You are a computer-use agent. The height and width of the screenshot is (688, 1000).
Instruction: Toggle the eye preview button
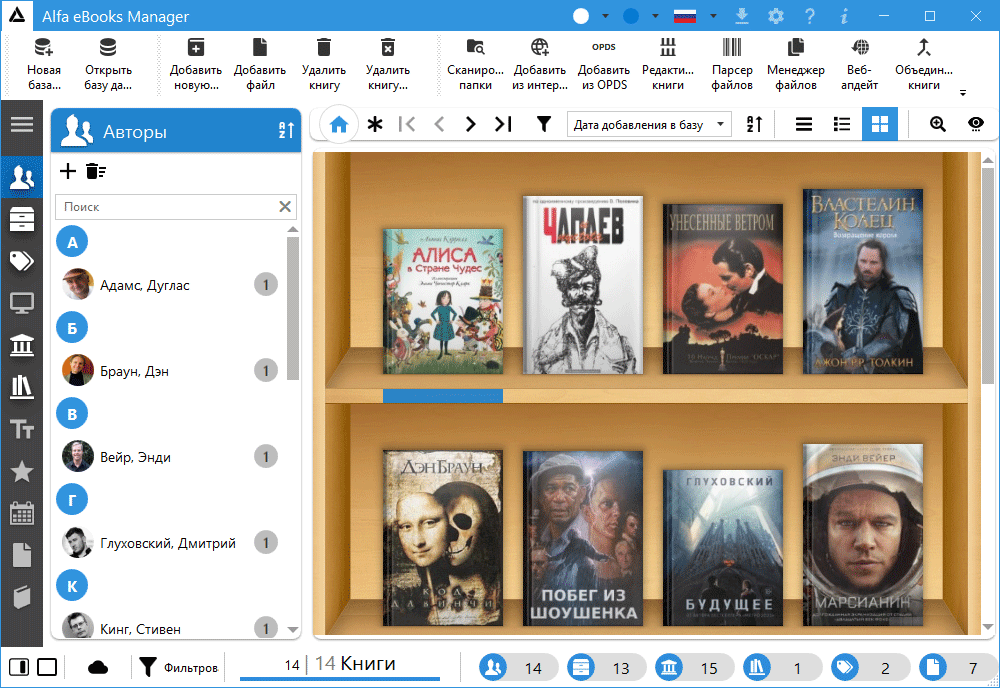pyautogui.click(x=975, y=124)
